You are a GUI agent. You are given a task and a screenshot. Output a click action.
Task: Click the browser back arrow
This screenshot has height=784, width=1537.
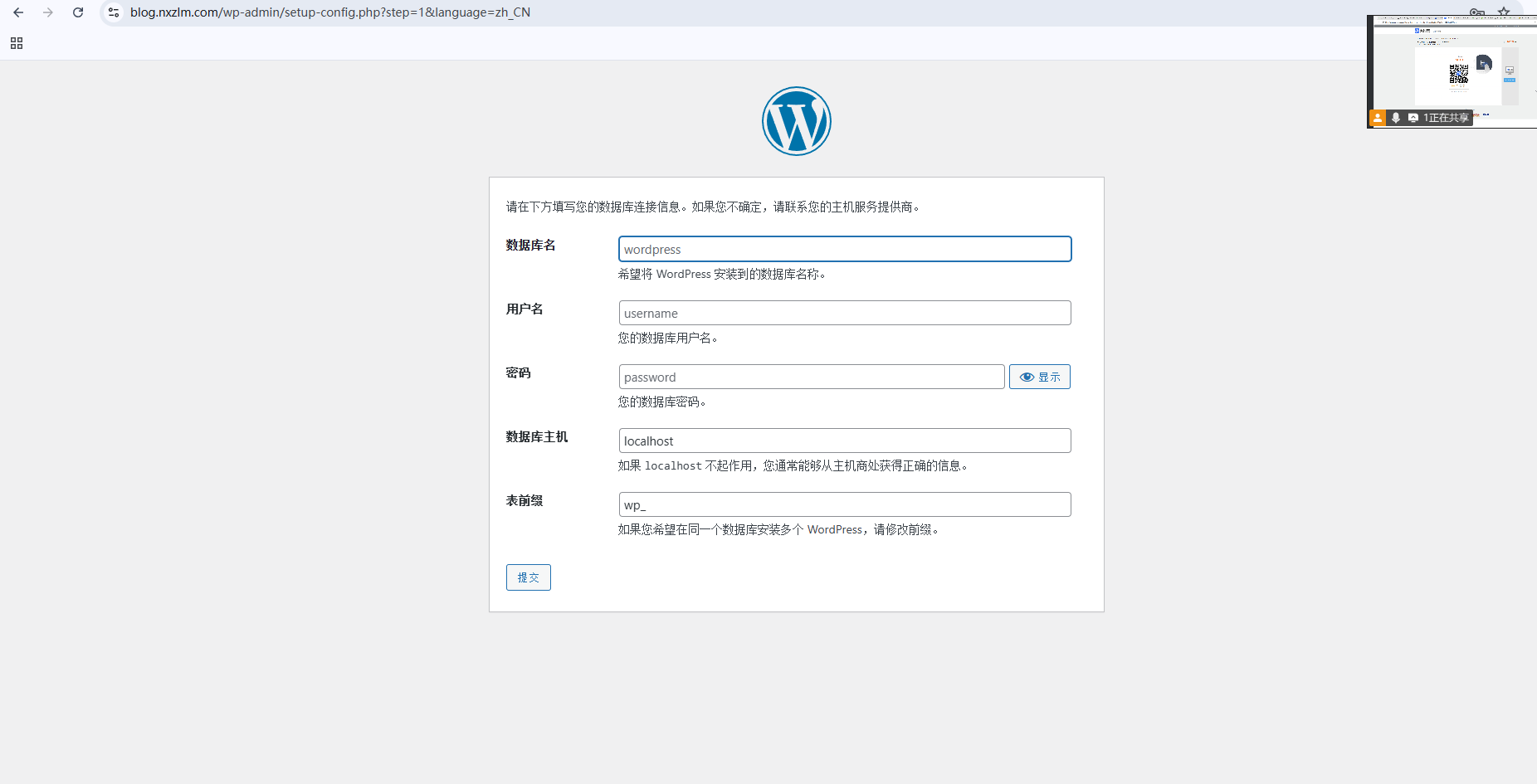(18, 12)
